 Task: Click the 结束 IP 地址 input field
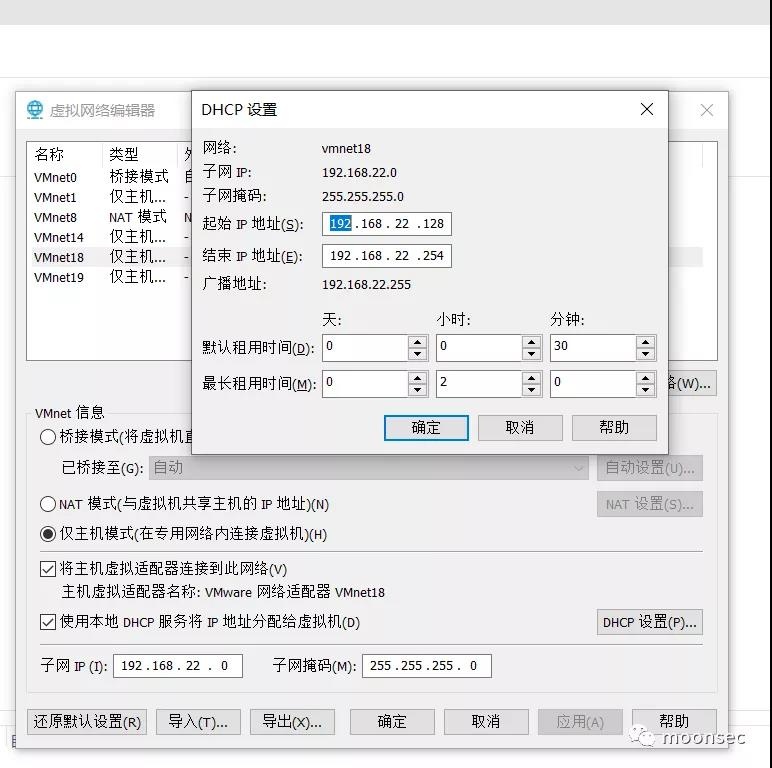pyautogui.click(x=386, y=256)
